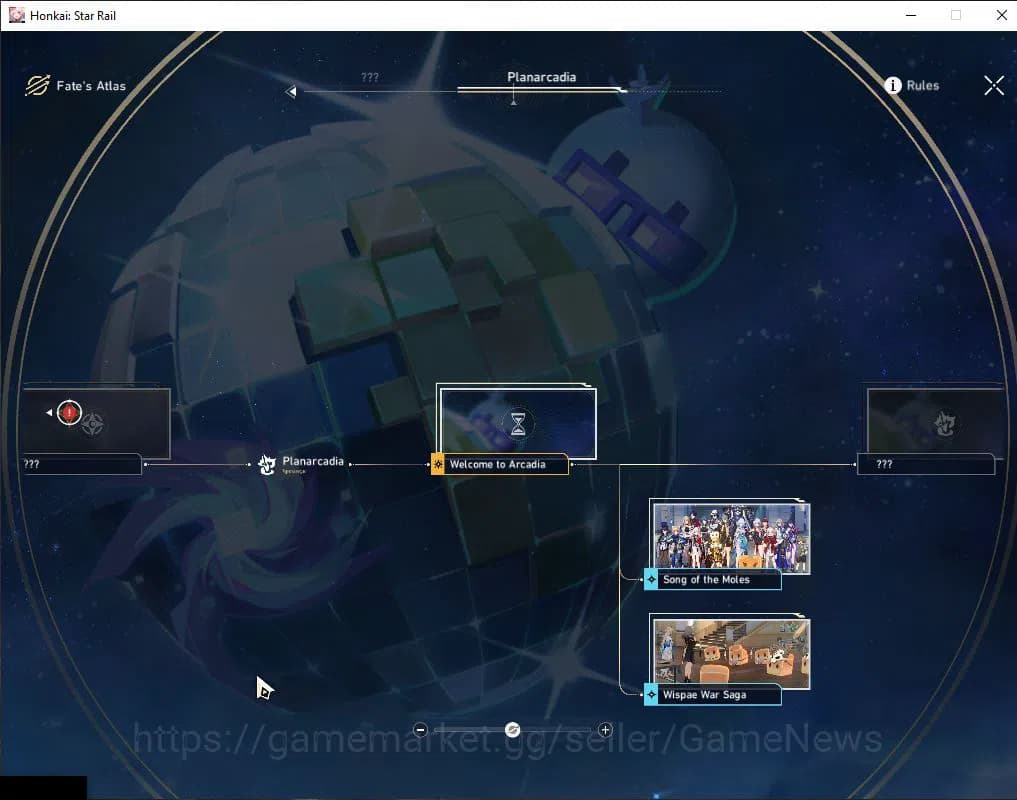Image resolution: width=1017 pixels, height=800 pixels.
Task: Open the Wispae War Saga thumbnail
Action: coord(731,652)
